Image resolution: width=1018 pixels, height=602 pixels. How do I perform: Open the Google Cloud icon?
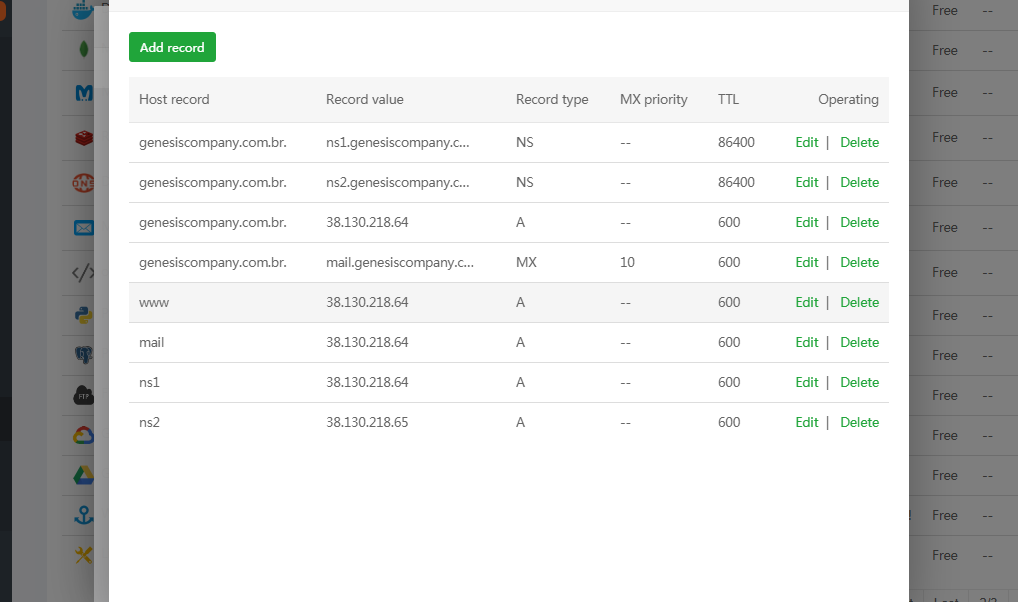84,435
